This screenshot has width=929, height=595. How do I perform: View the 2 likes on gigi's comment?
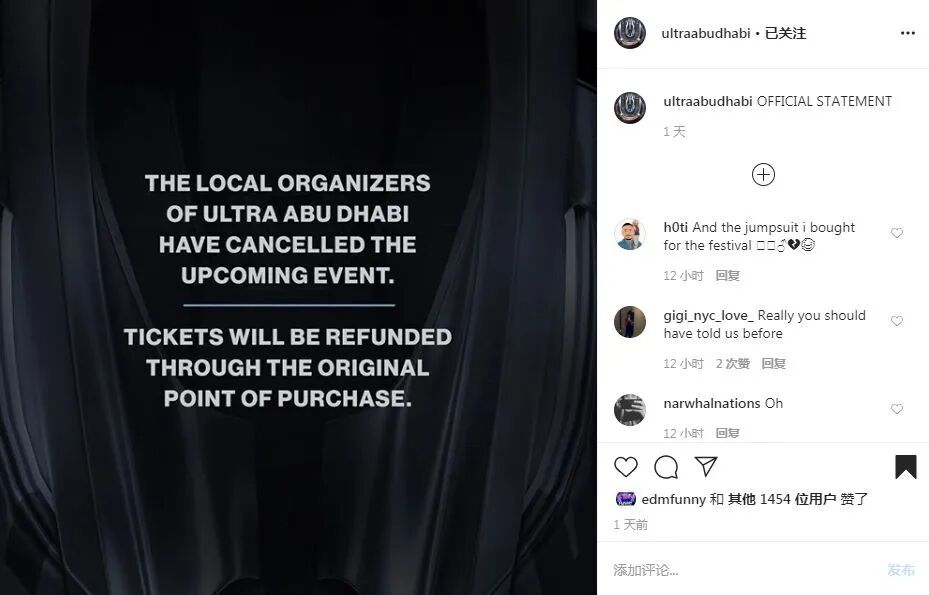pos(732,363)
